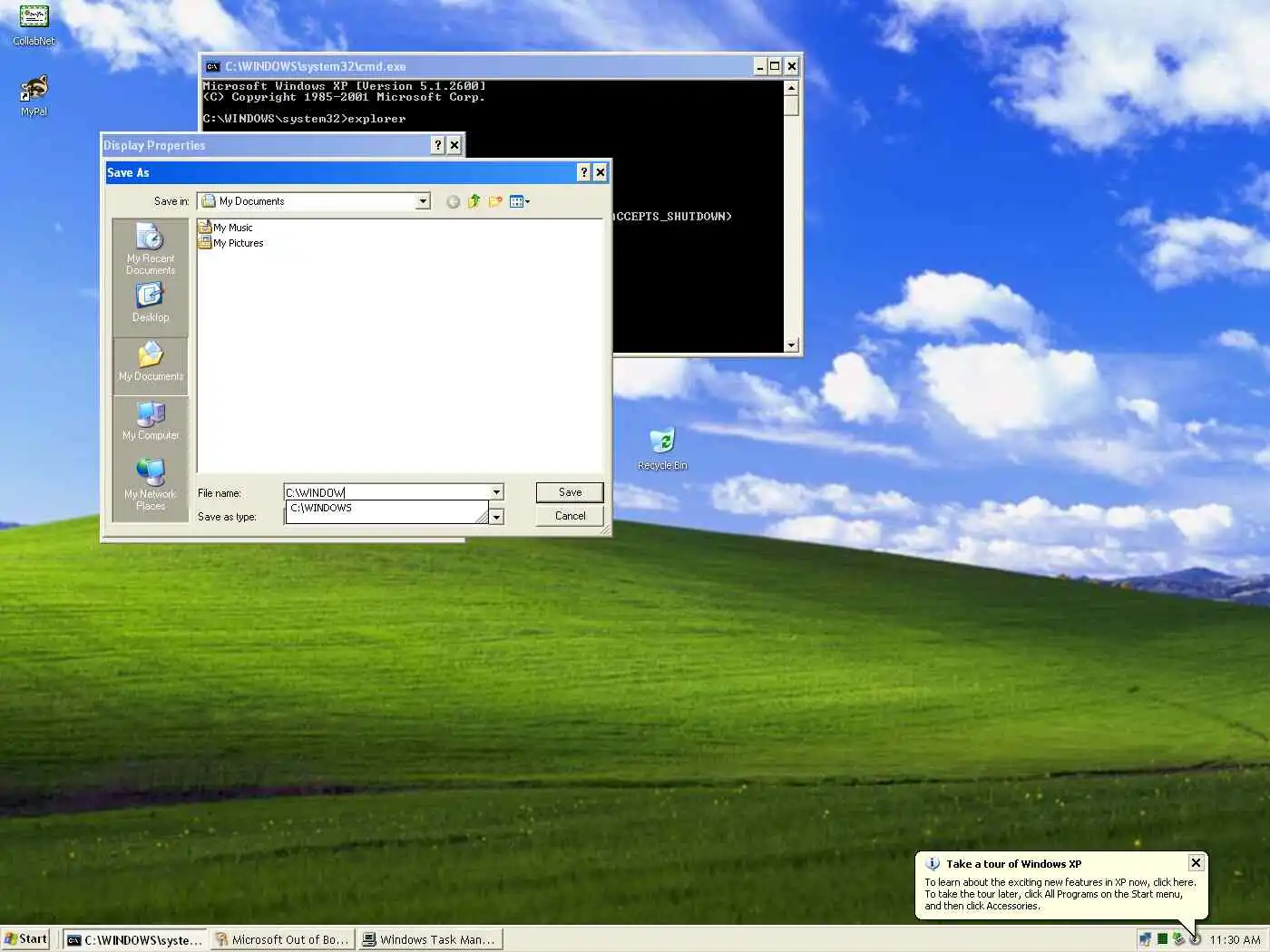
Task: Maximize the cmd.exe window
Action: point(775,66)
